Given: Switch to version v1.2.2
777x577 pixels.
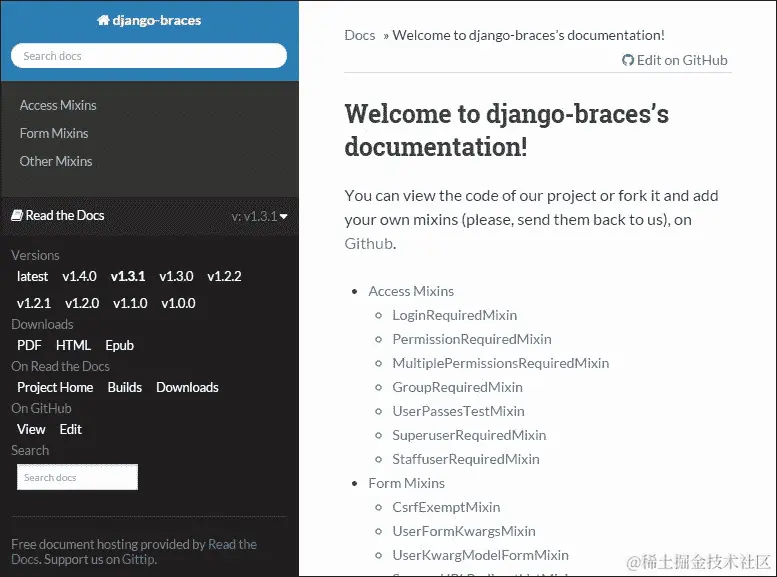Looking at the screenshot, I should pyautogui.click(x=224, y=276).
